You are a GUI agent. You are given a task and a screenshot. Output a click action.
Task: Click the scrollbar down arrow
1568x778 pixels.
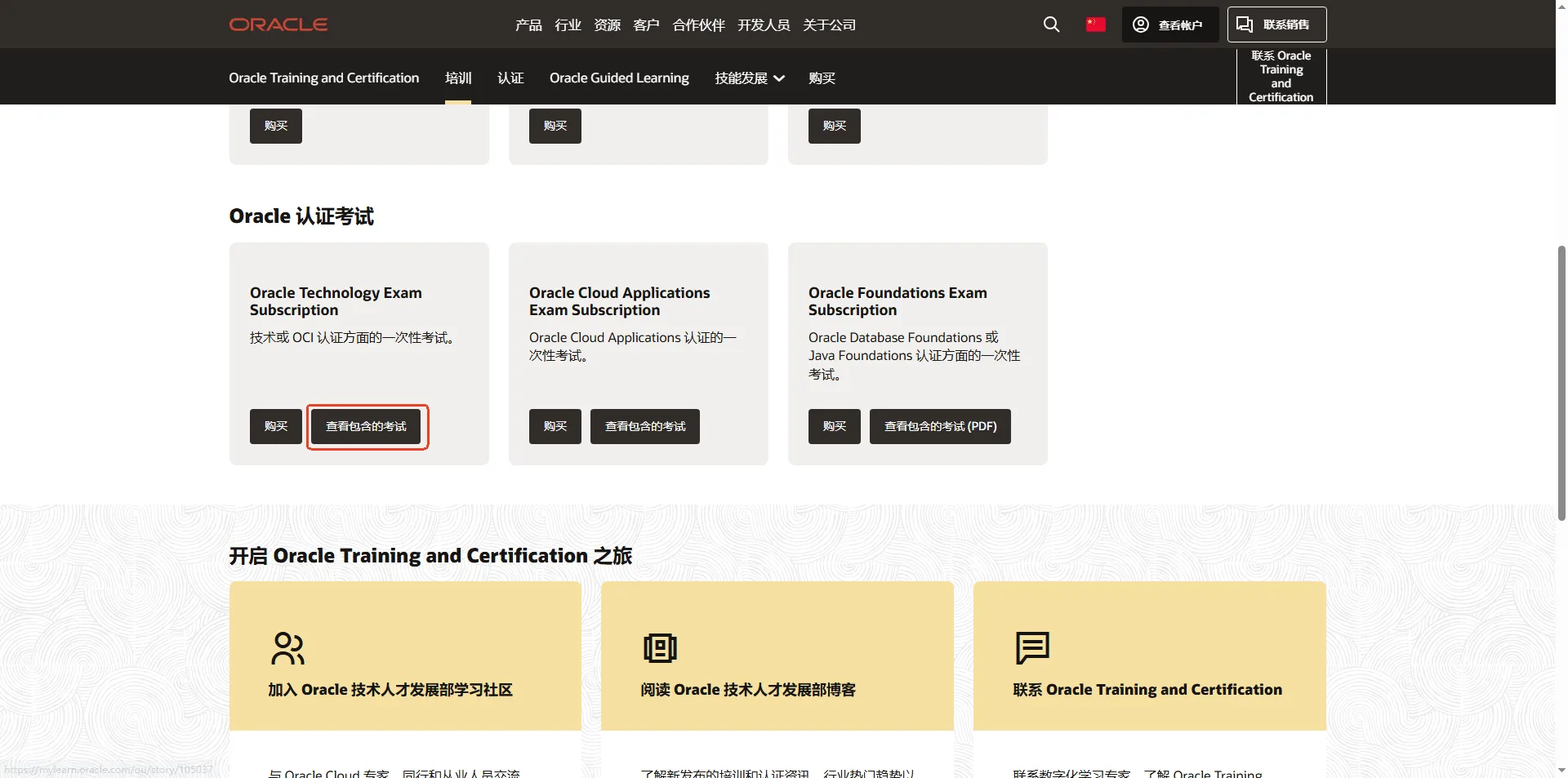point(1561,771)
